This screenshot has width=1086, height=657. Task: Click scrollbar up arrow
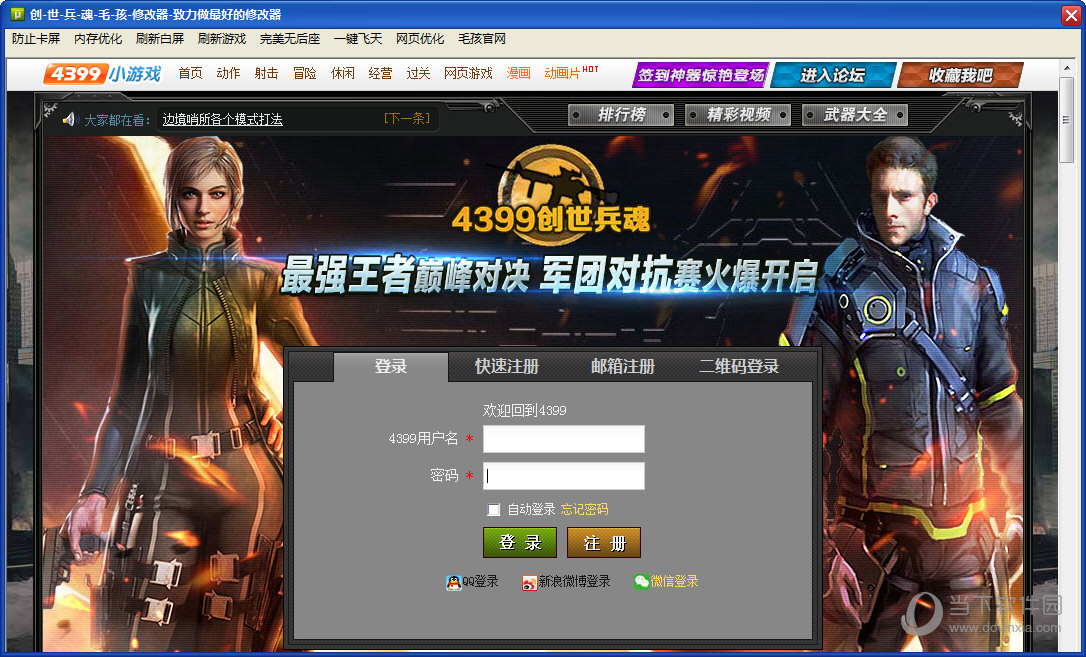click(1066, 69)
